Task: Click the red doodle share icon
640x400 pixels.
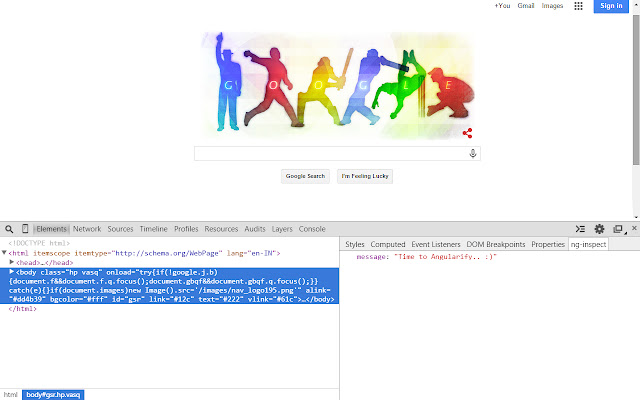Action: [467, 133]
